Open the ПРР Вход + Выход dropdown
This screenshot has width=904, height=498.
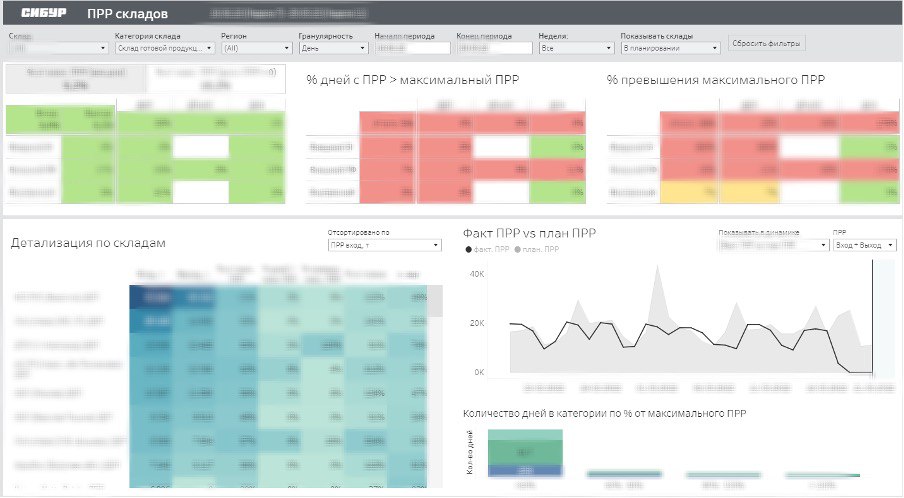pyautogui.click(x=865, y=245)
